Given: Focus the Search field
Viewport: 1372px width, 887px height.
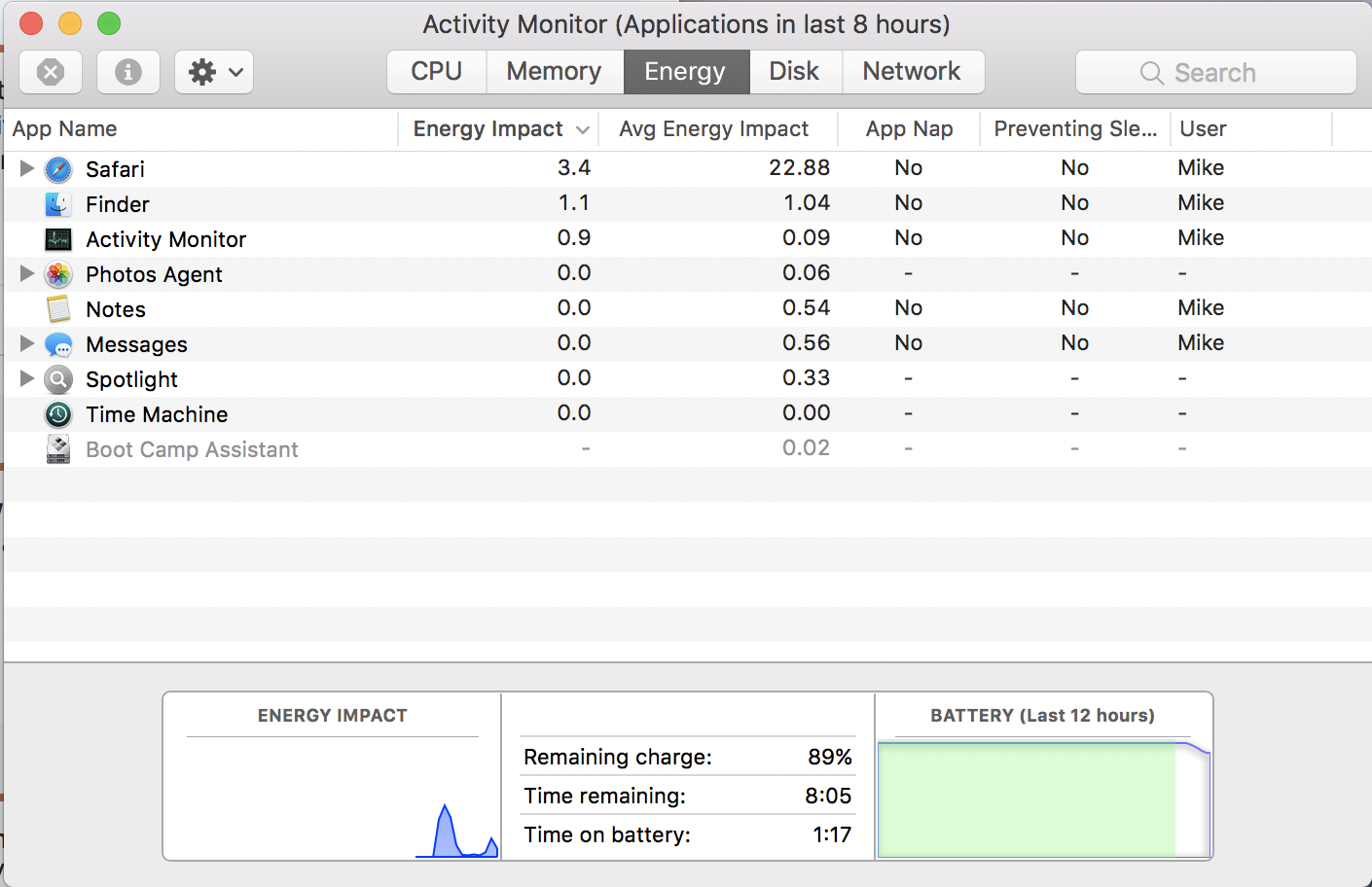Looking at the screenshot, I should point(1216,72).
